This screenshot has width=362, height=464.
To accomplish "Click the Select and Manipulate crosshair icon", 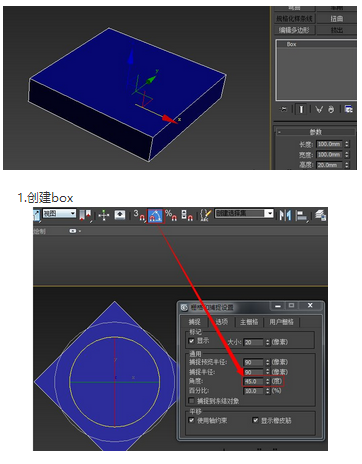I will [x=104, y=215].
